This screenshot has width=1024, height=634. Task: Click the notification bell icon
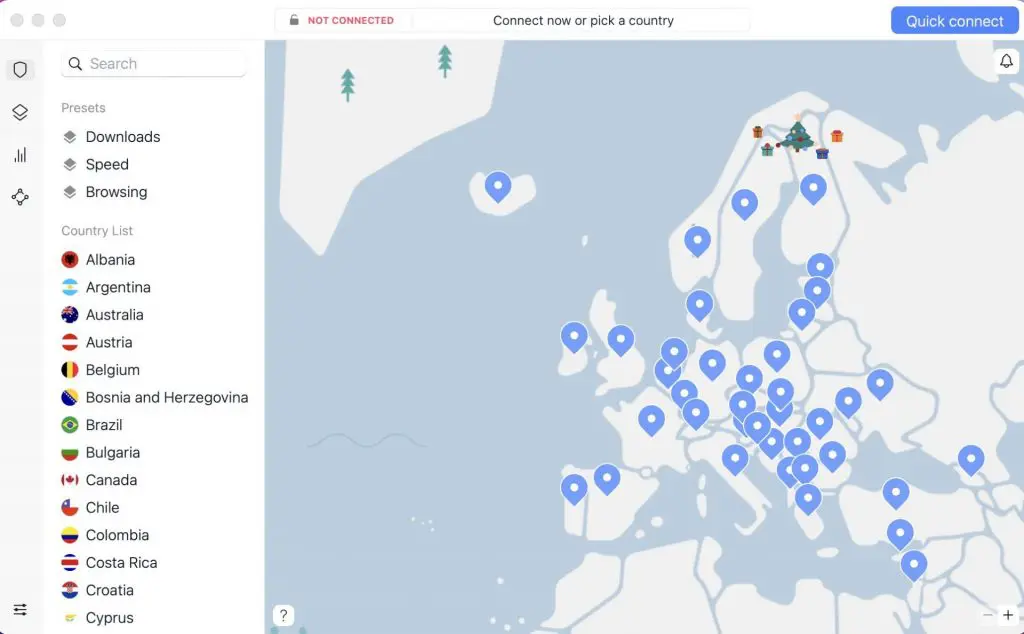click(x=1006, y=62)
